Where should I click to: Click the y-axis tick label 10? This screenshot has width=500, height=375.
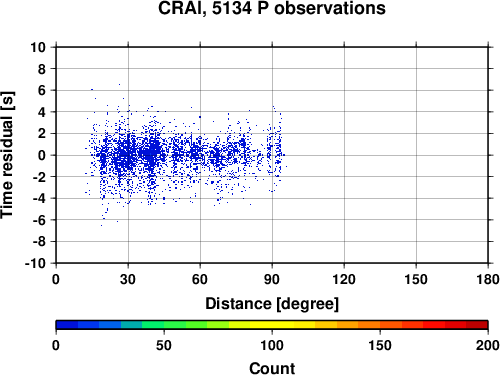[38, 47]
